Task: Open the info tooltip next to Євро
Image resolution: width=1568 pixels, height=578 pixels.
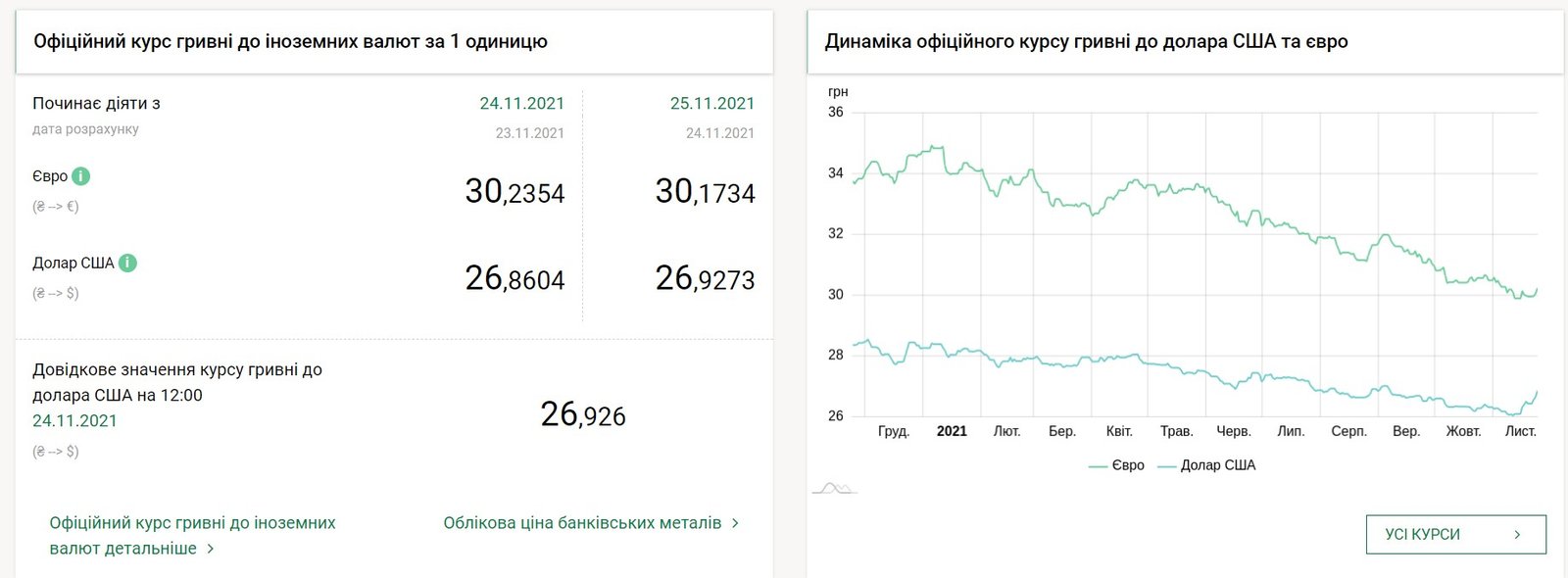Action: pyautogui.click(x=80, y=176)
